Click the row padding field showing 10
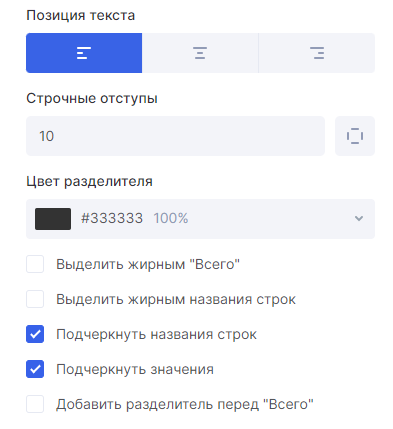 coord(175,136)
